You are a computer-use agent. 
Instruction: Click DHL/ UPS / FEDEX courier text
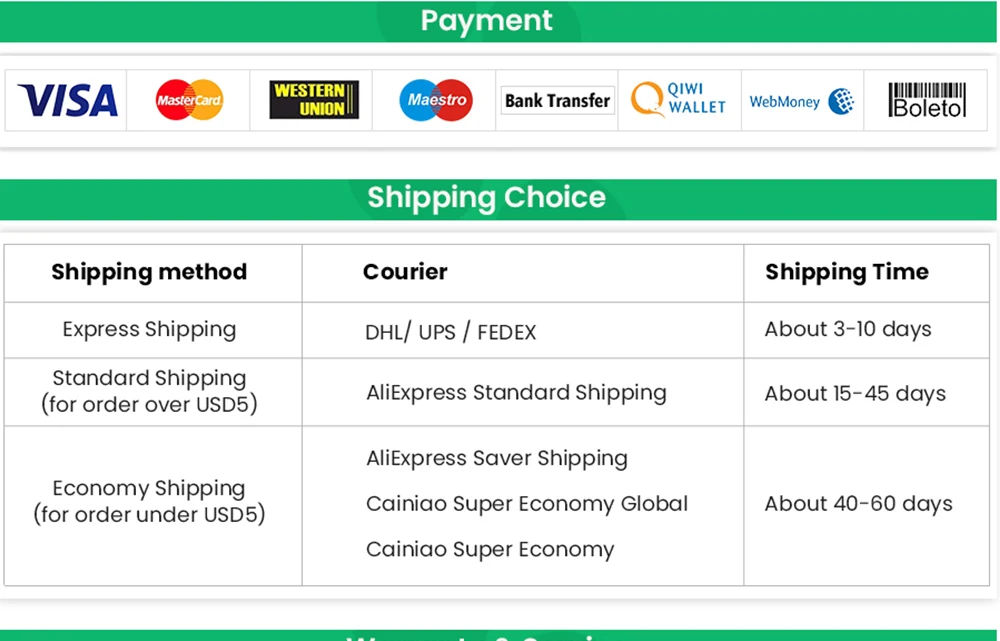[x=450, y=332]
